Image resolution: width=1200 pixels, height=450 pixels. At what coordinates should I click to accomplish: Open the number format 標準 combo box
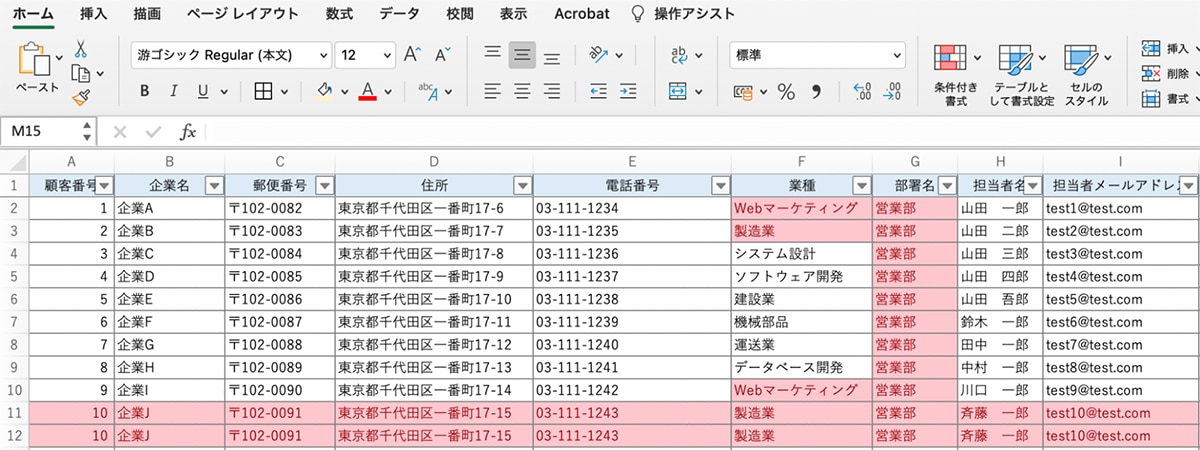(x=817, y=55)
